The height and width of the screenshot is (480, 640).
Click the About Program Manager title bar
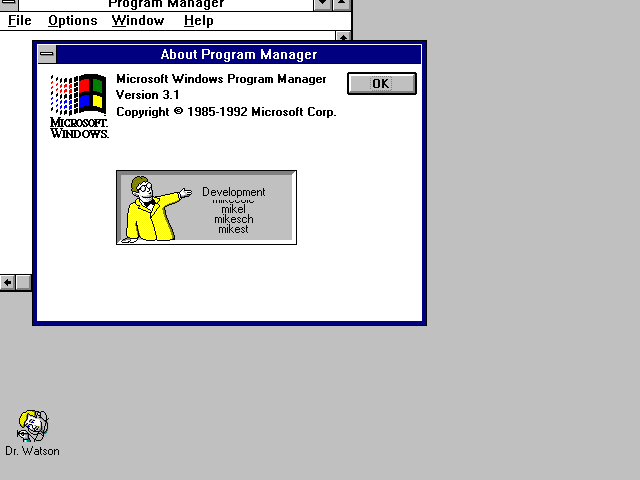coord(239,55)
